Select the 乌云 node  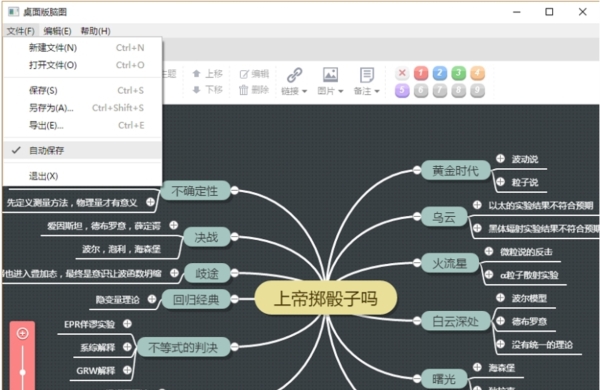(x=444, y=217)
